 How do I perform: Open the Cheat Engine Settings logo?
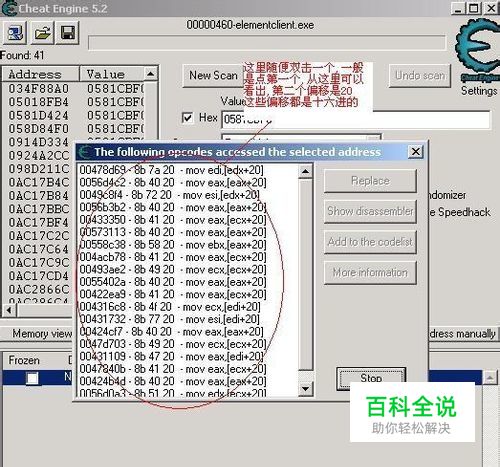(x=477, y=50)
